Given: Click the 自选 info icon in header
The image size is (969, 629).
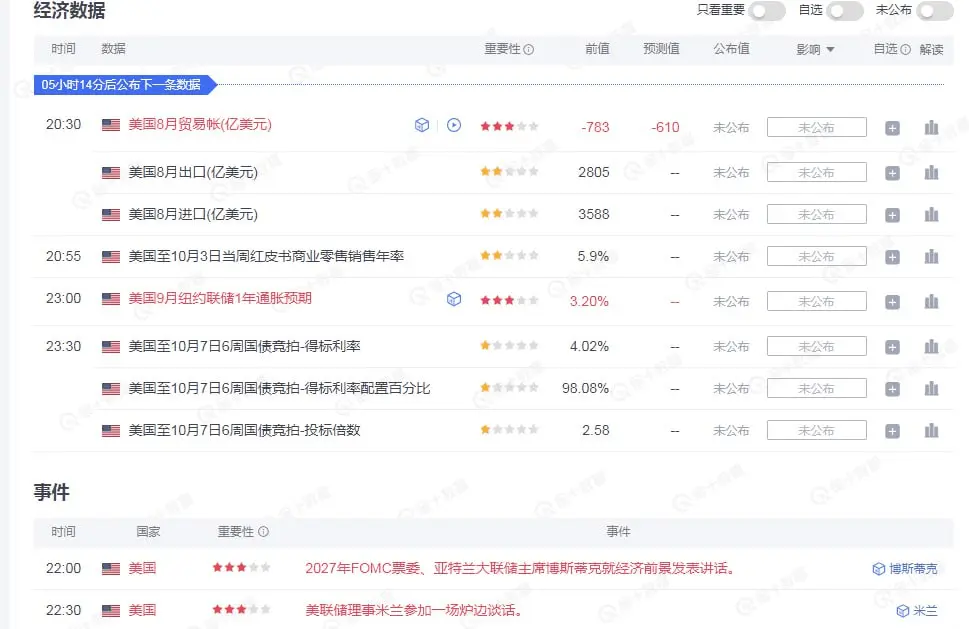Looking at the screenshot, I should click(x=905, y=49).
